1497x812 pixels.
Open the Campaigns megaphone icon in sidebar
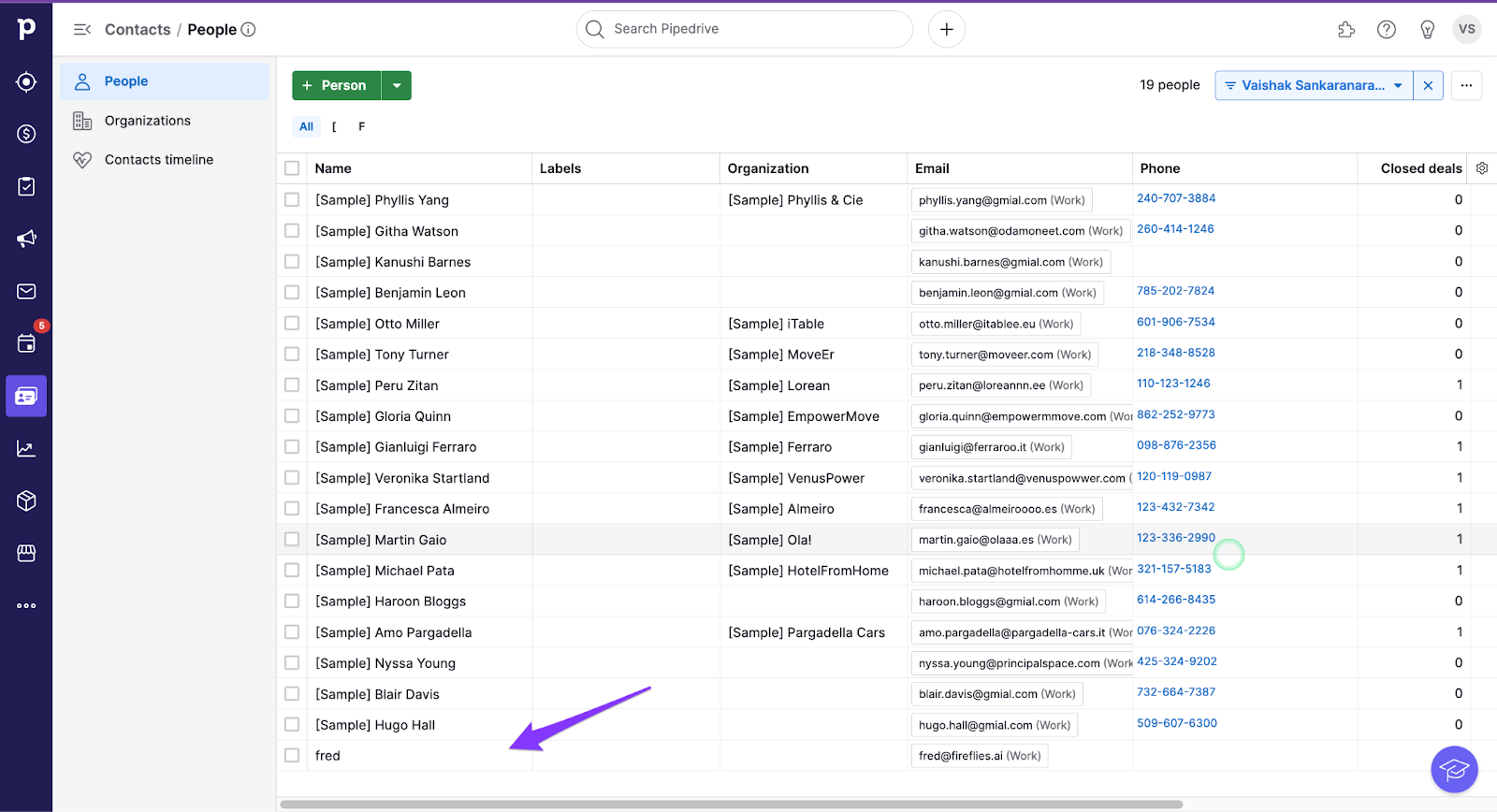(26, 239)
